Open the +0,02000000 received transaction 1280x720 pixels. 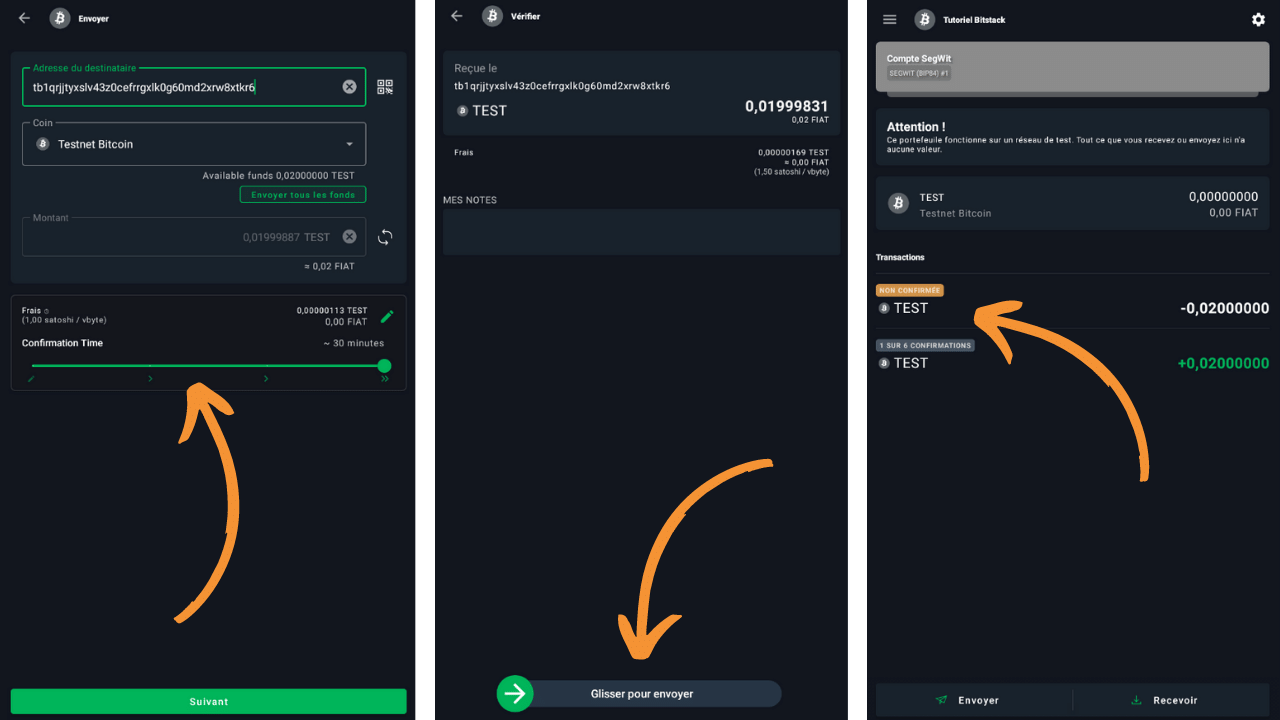tap(1073, 356)
